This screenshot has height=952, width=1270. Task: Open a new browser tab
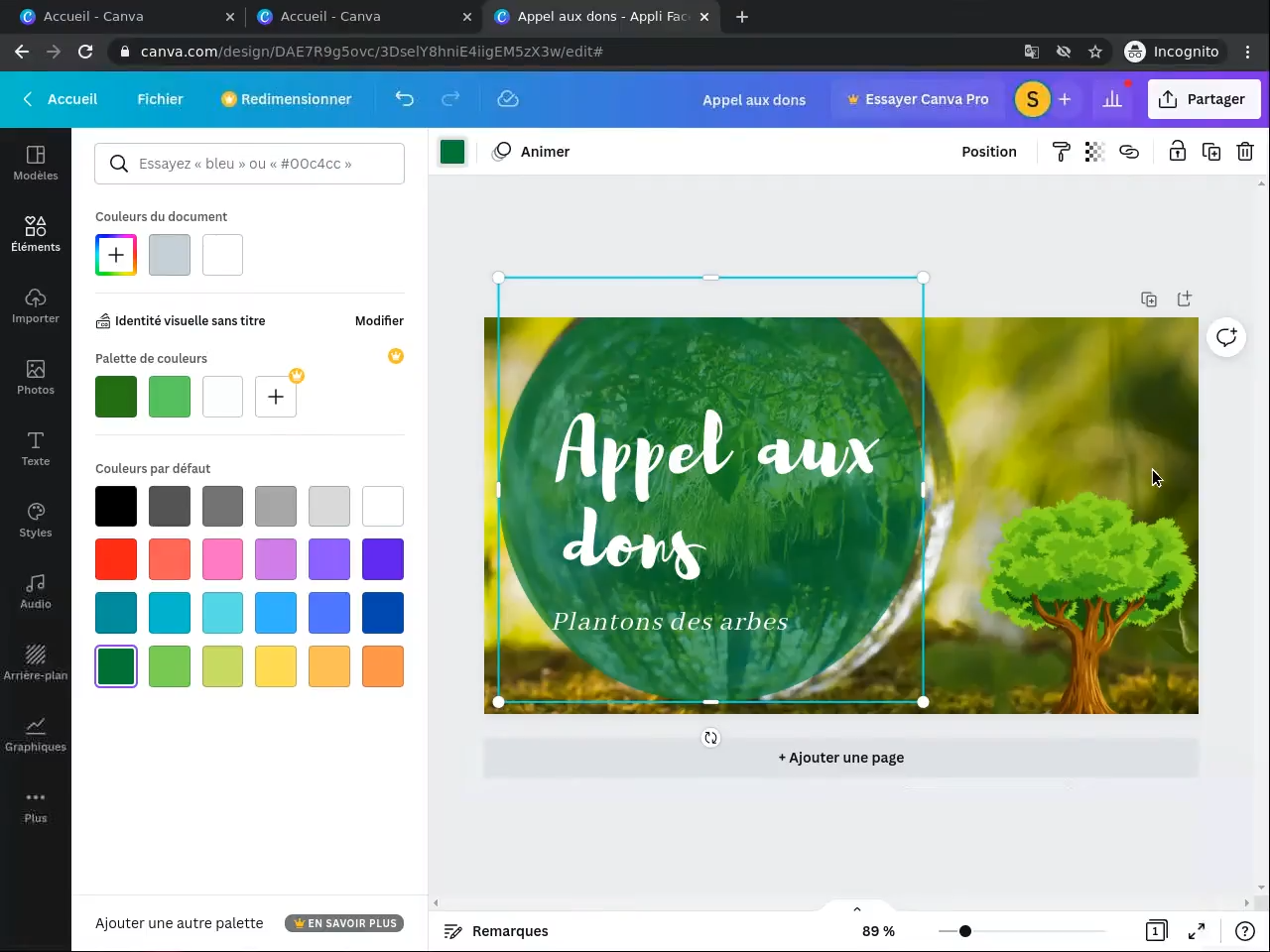[742, 17]
